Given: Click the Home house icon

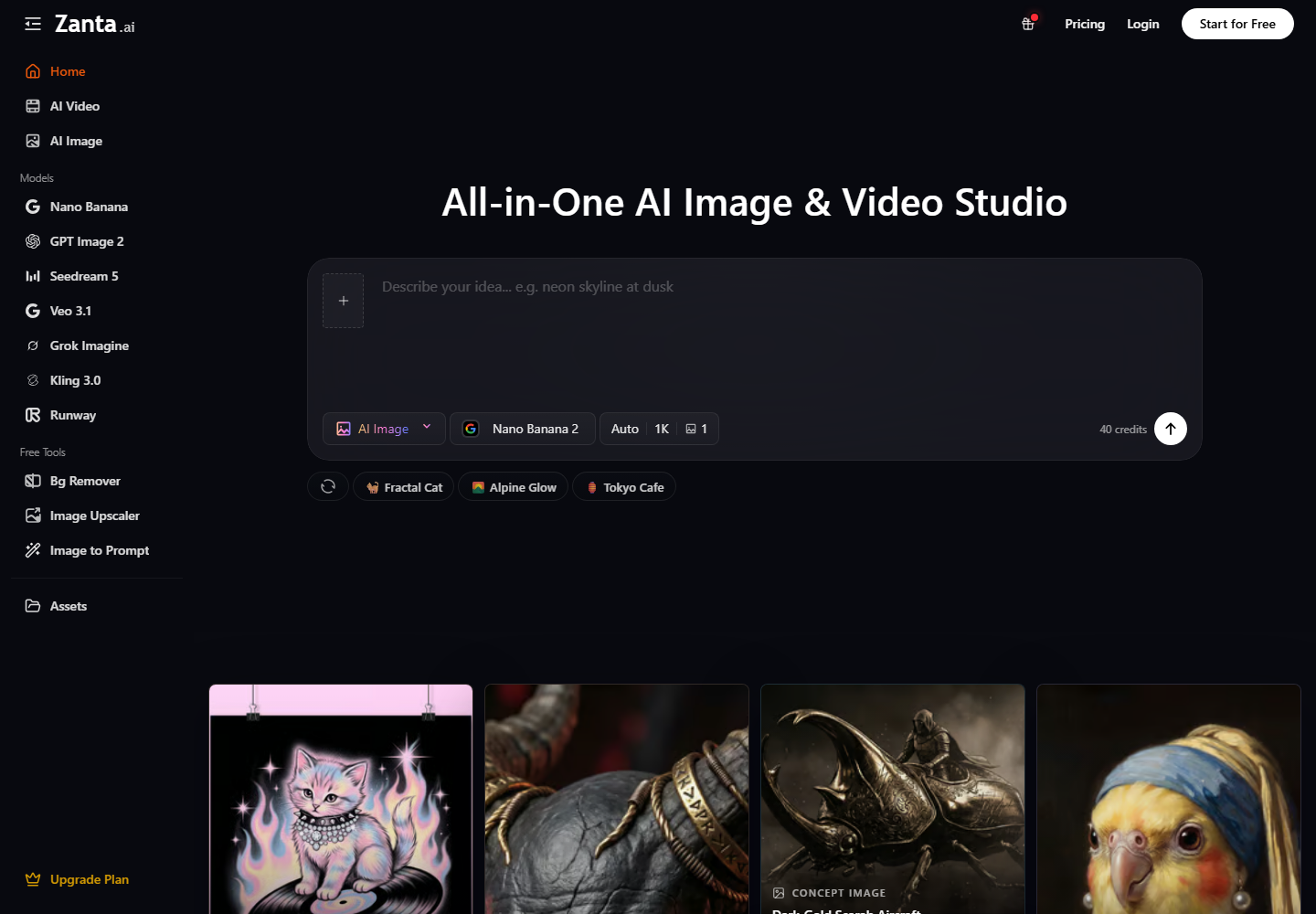Looking at the screenshot, I should (33, 71).
